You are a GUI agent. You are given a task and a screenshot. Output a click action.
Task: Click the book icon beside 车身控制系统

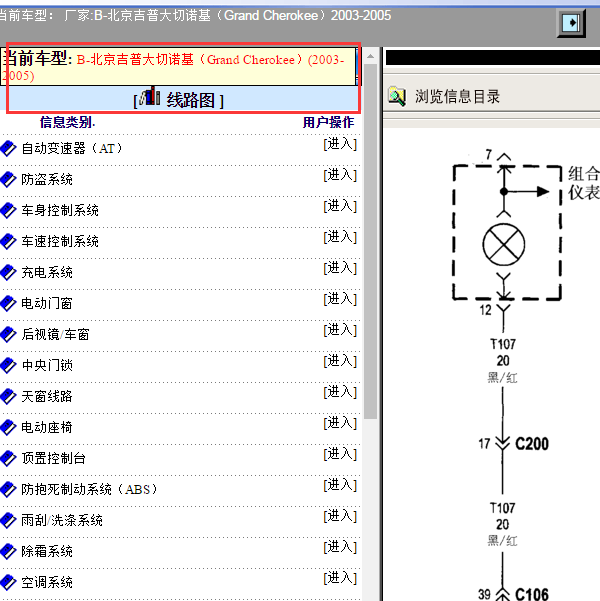coord(8,211)
